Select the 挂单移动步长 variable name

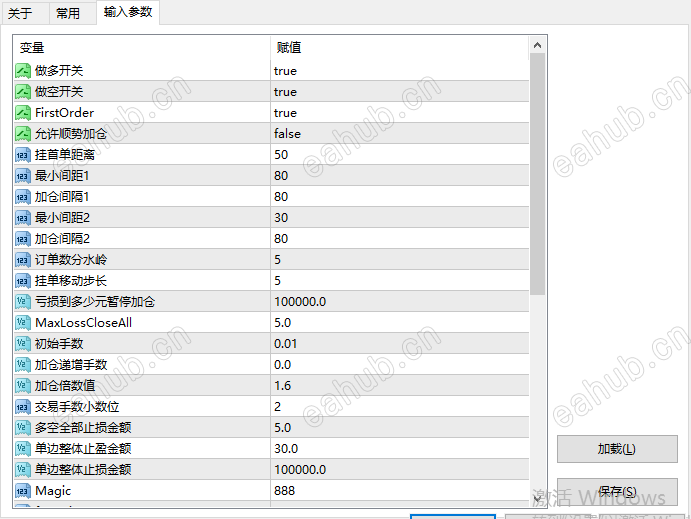[x=71, y=281]
